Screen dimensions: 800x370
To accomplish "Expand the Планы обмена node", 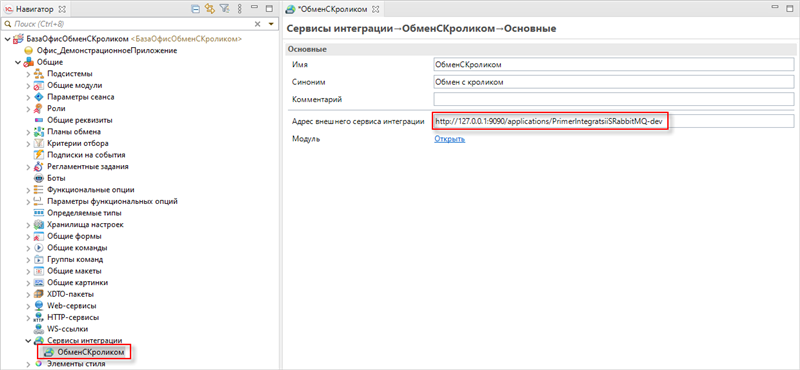I will (x=29, y=132).
